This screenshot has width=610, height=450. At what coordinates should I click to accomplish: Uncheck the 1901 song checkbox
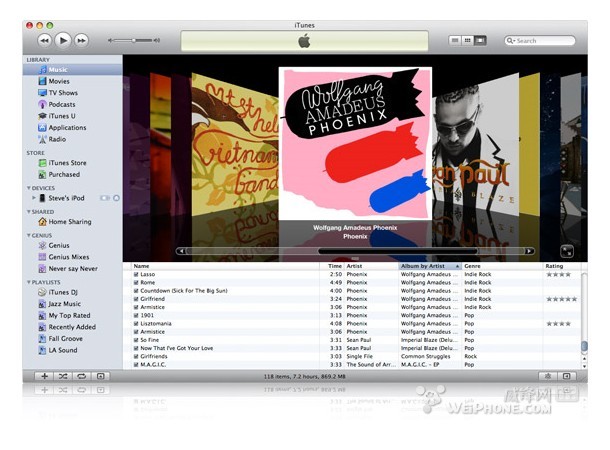pos(136,315)
